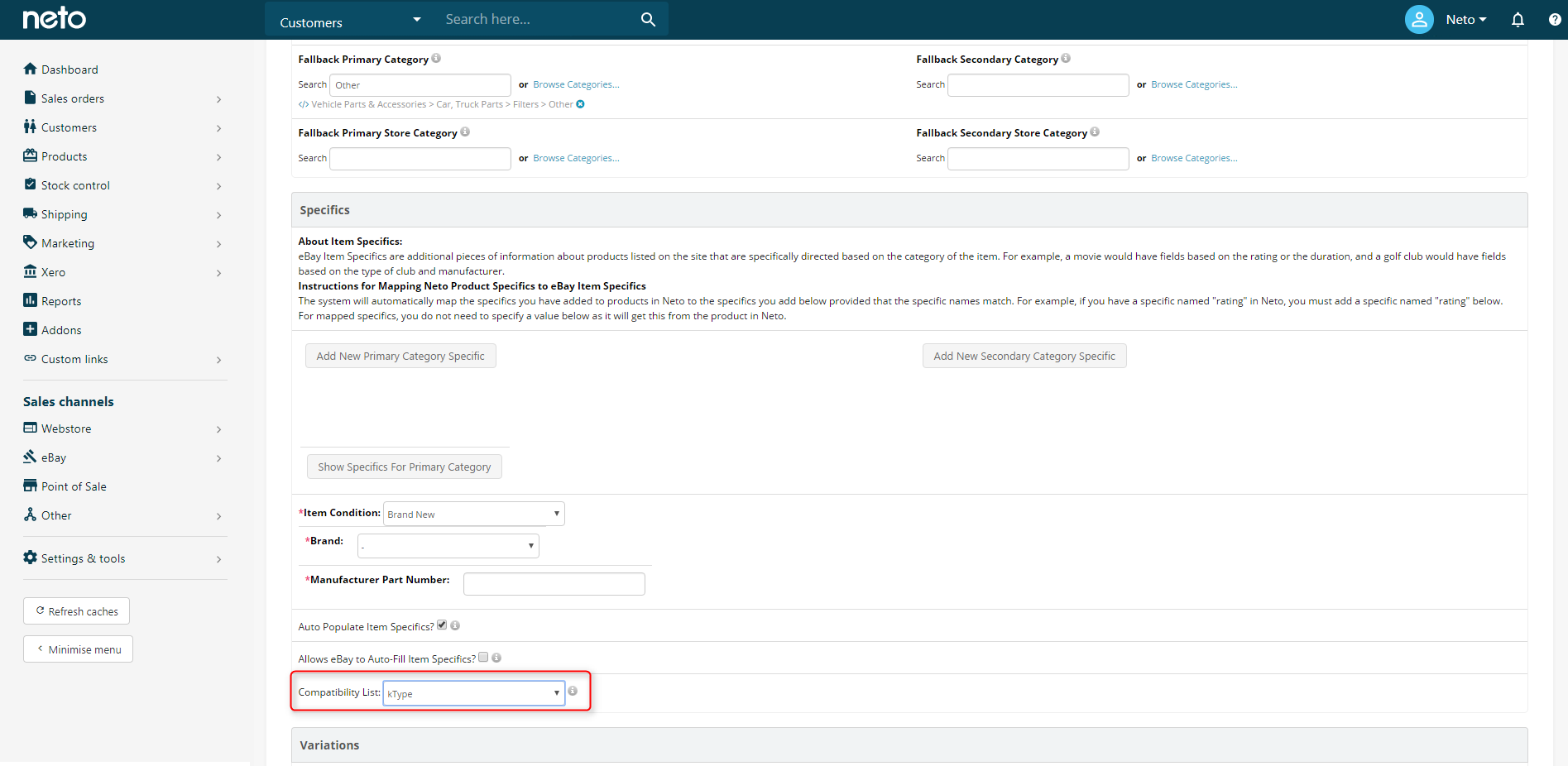Screen dimensions: 1568x766
Task: Browse Categories for Fallback Secondary Store Category
Action: [1194, 158]
